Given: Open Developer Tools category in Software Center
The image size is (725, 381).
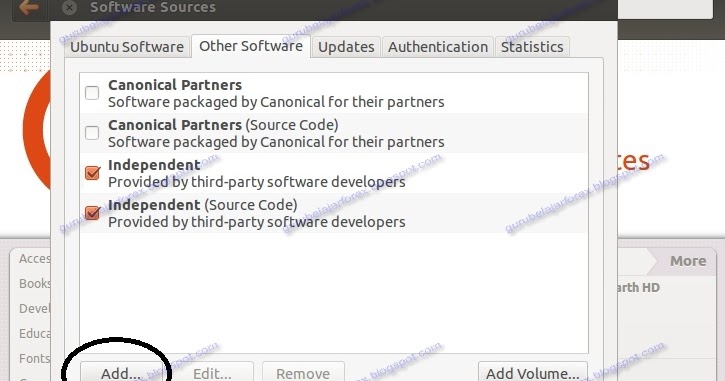Looking at the screenshot, I should click(x=35, y=308).
